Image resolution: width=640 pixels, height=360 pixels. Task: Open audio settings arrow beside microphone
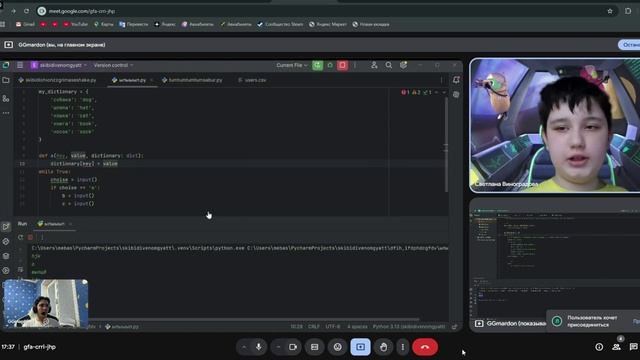[244, 347]
